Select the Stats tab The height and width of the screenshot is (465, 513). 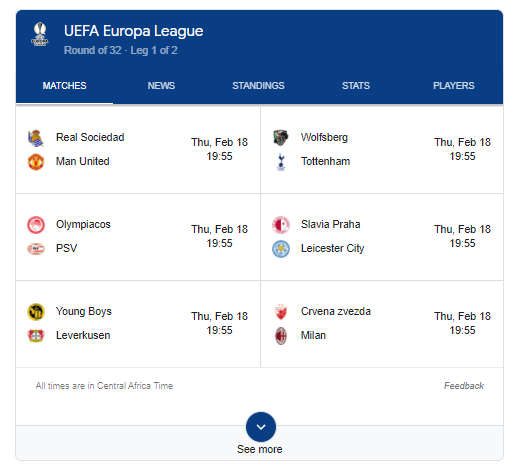pos(356,86)
